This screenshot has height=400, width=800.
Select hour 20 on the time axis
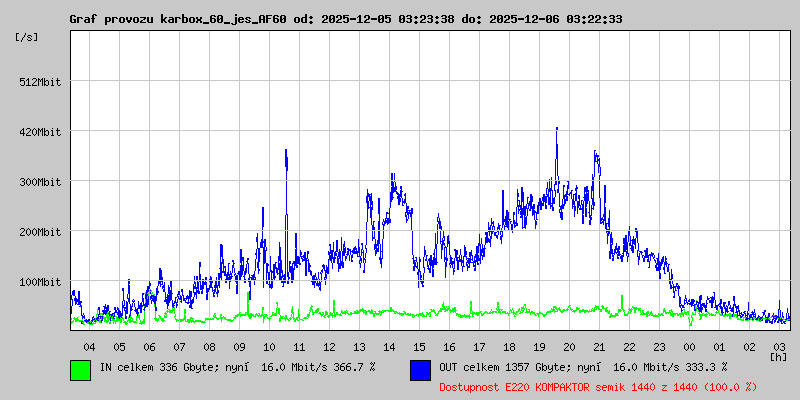point(569,346)
